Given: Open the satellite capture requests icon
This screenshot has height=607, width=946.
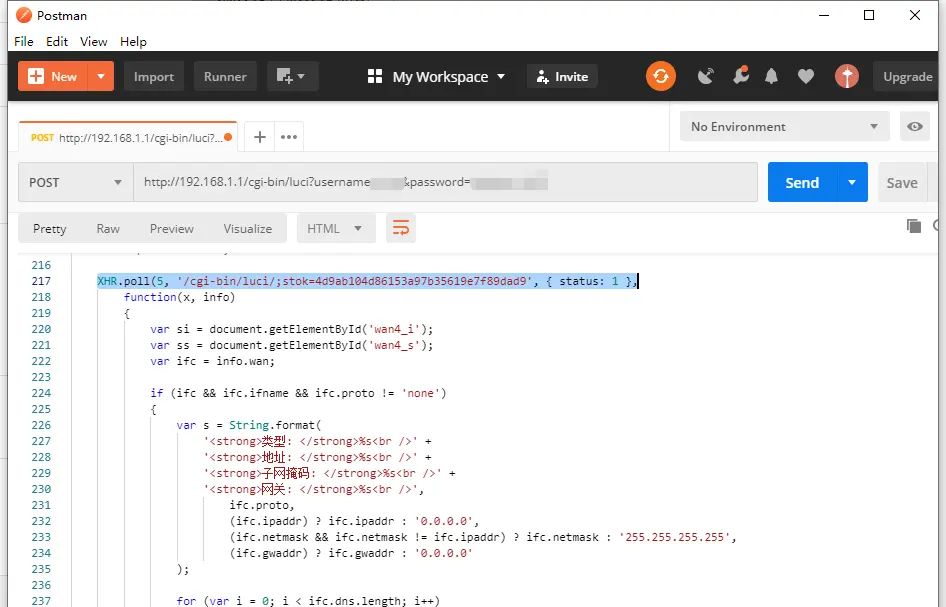Looking at the screenshot, I should click(705, 77).
